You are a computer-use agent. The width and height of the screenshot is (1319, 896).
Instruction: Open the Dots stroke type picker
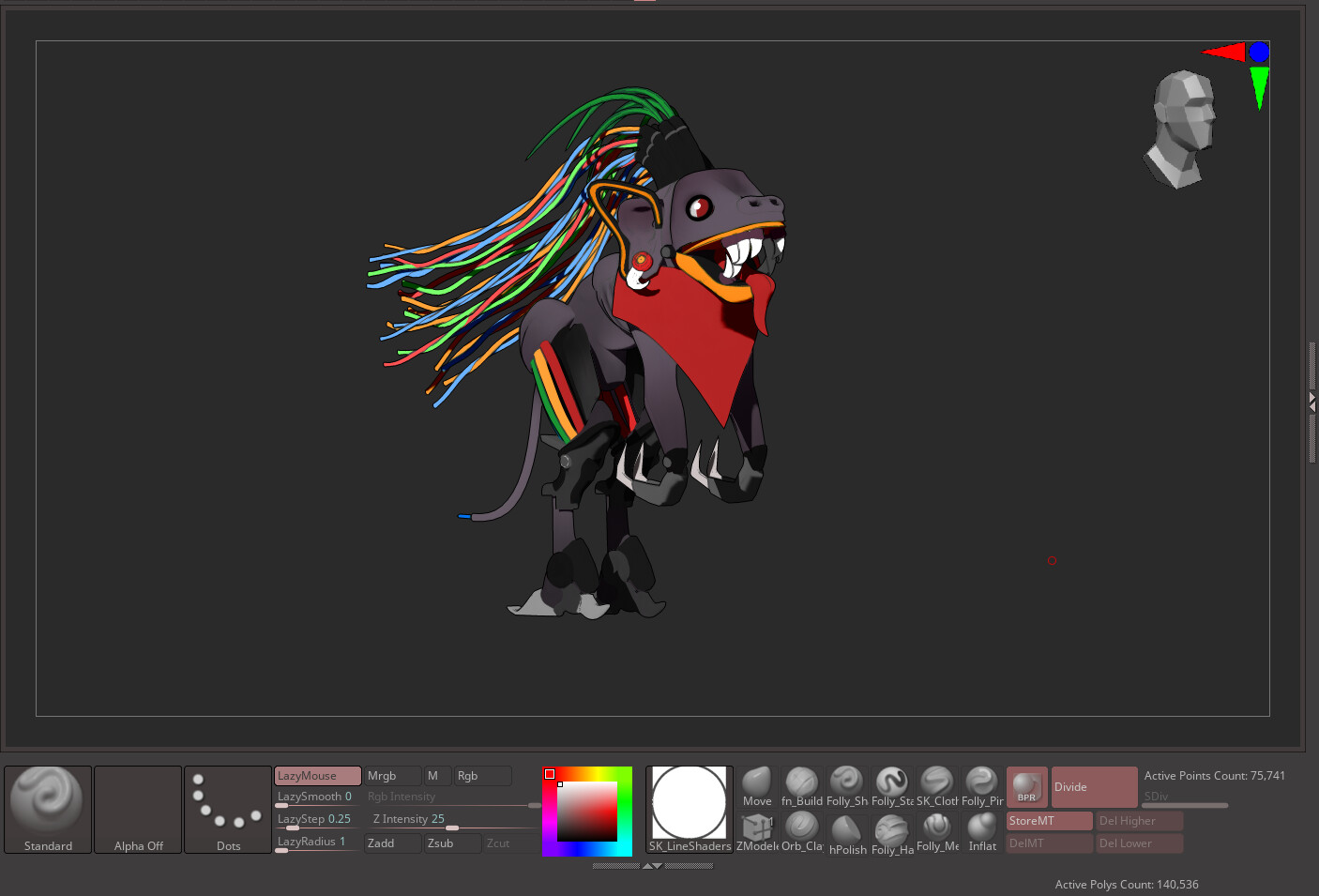click(228, 809)
